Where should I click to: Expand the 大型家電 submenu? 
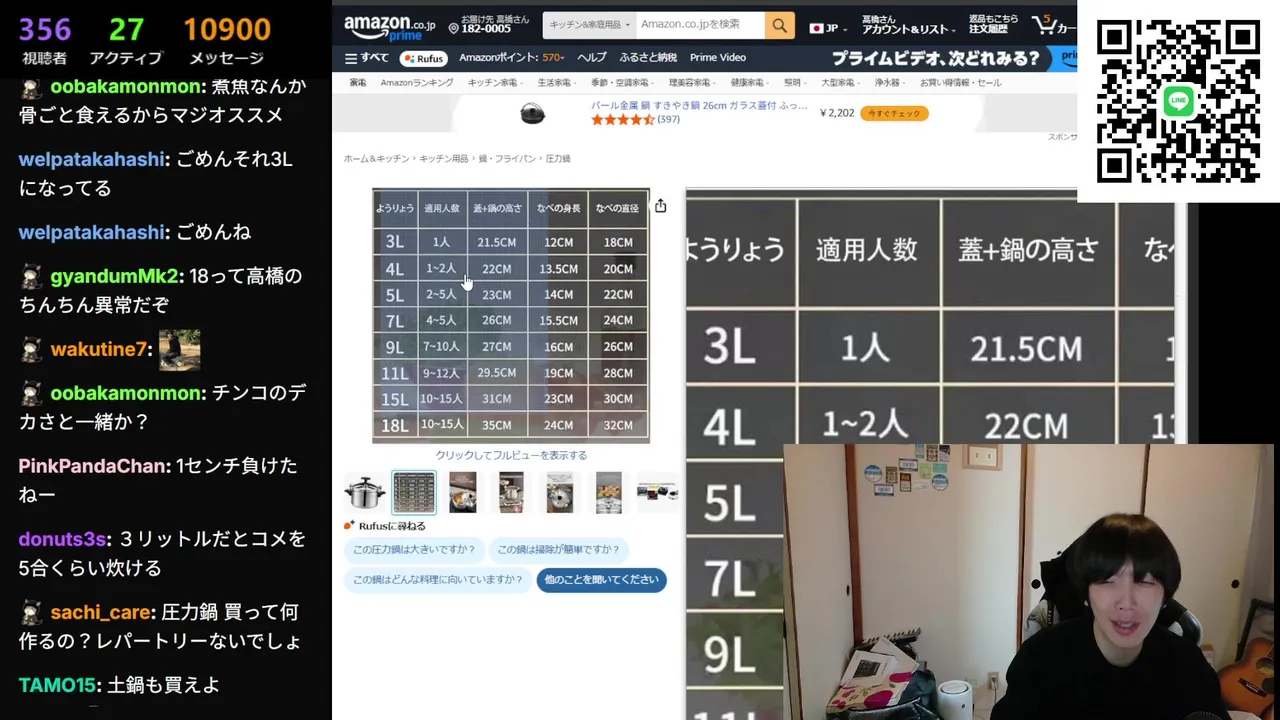[x=839, y=83]
